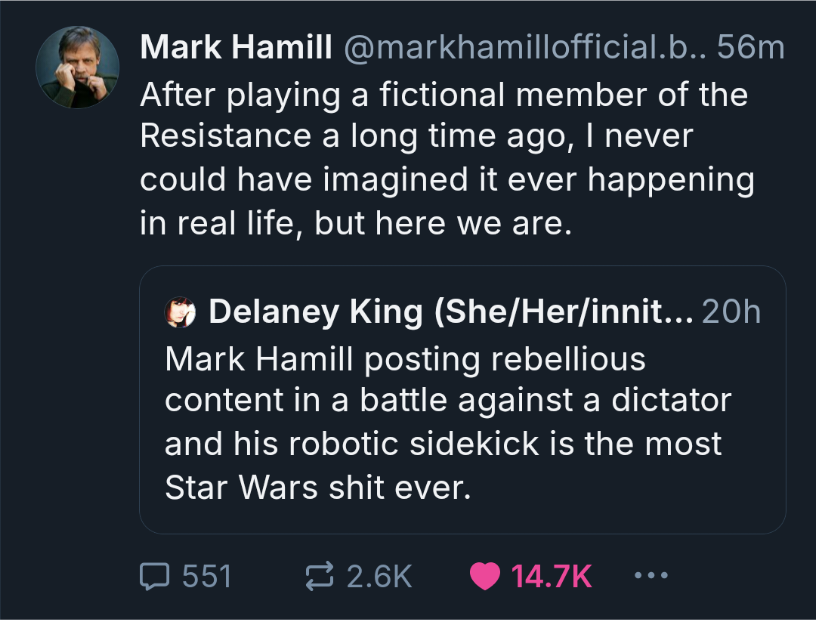This screenshot has width=816, height=620.
Task: Click the Mark Hamill display name
Action: tap(237, 46)
